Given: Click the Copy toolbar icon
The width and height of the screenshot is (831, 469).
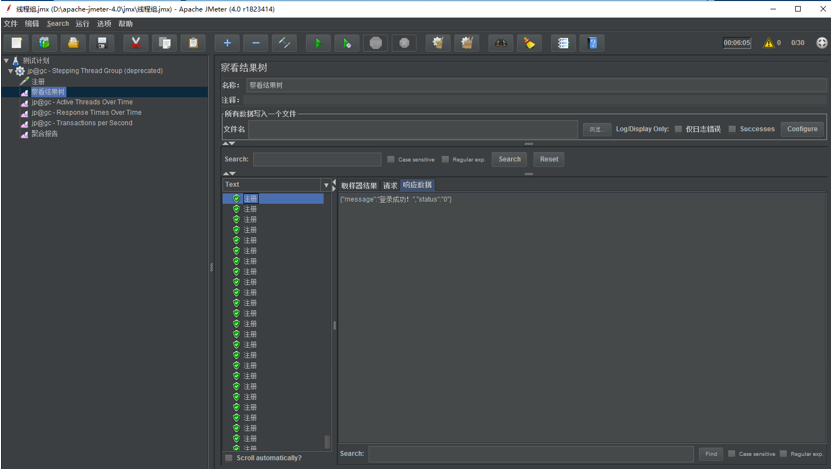Looking at the screenshot, I should (165, 43).
